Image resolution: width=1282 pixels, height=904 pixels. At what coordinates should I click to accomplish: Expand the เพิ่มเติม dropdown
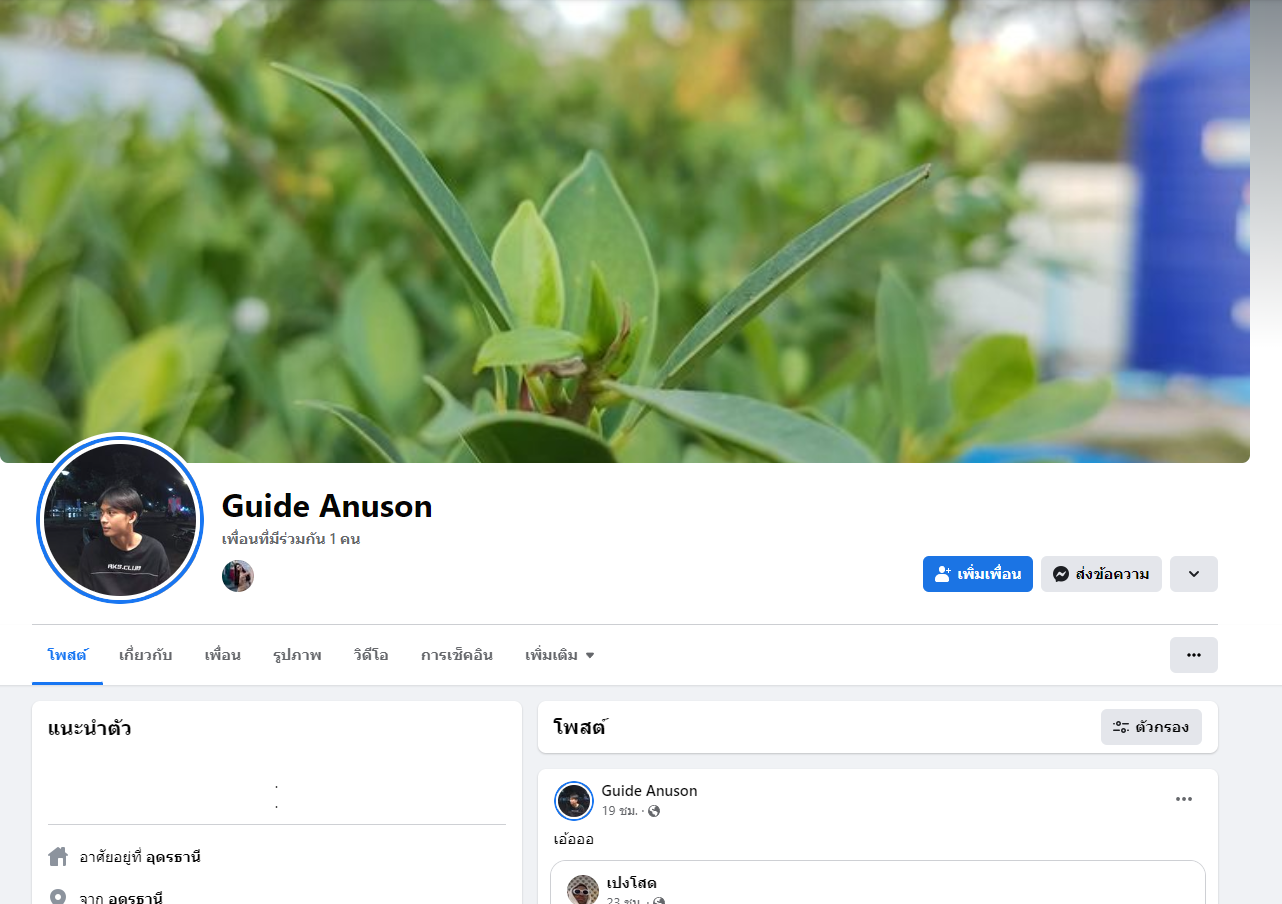point(560,655)
